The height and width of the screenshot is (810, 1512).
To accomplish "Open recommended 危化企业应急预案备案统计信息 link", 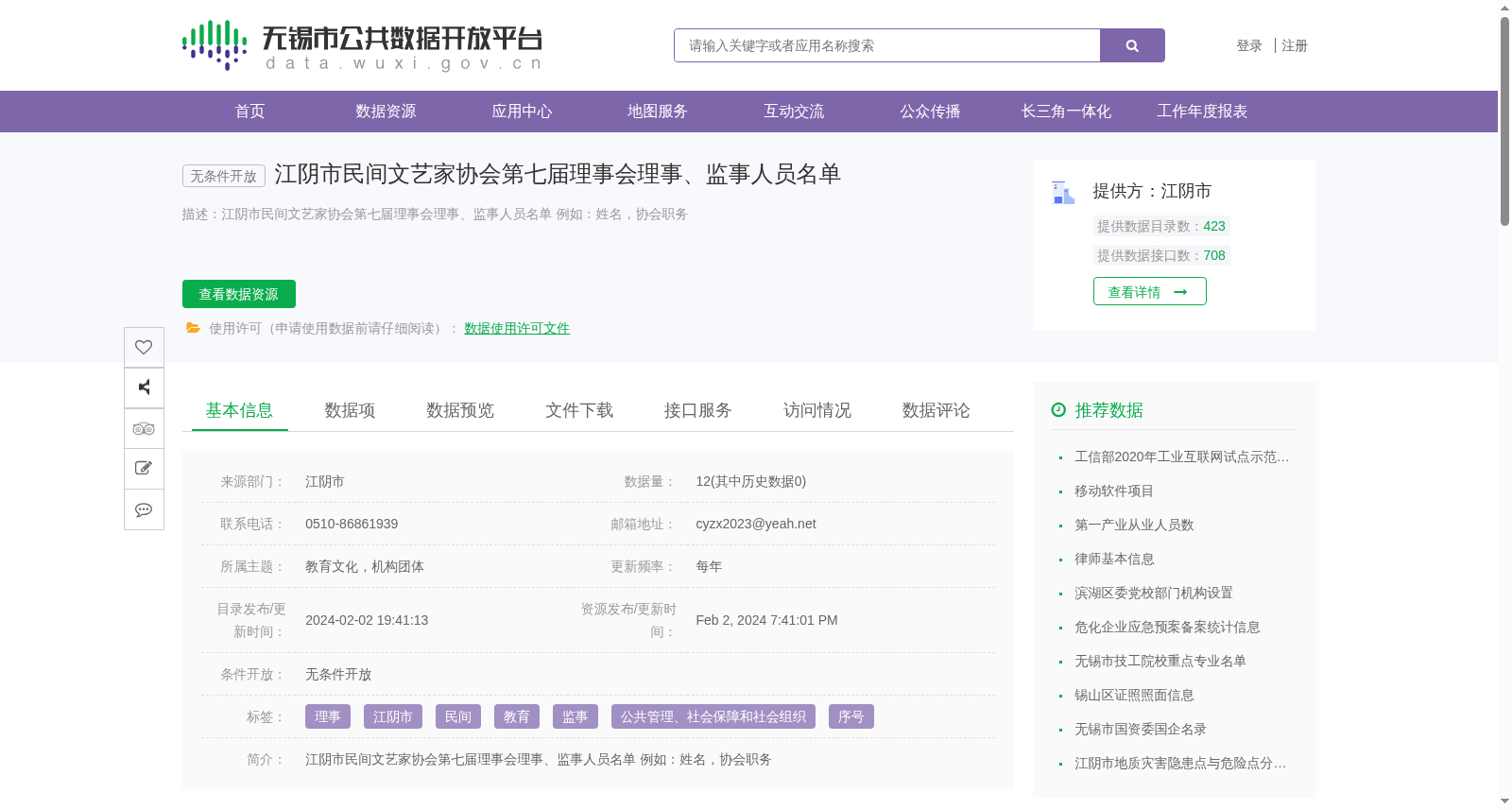I will [x=1167, y=627].
